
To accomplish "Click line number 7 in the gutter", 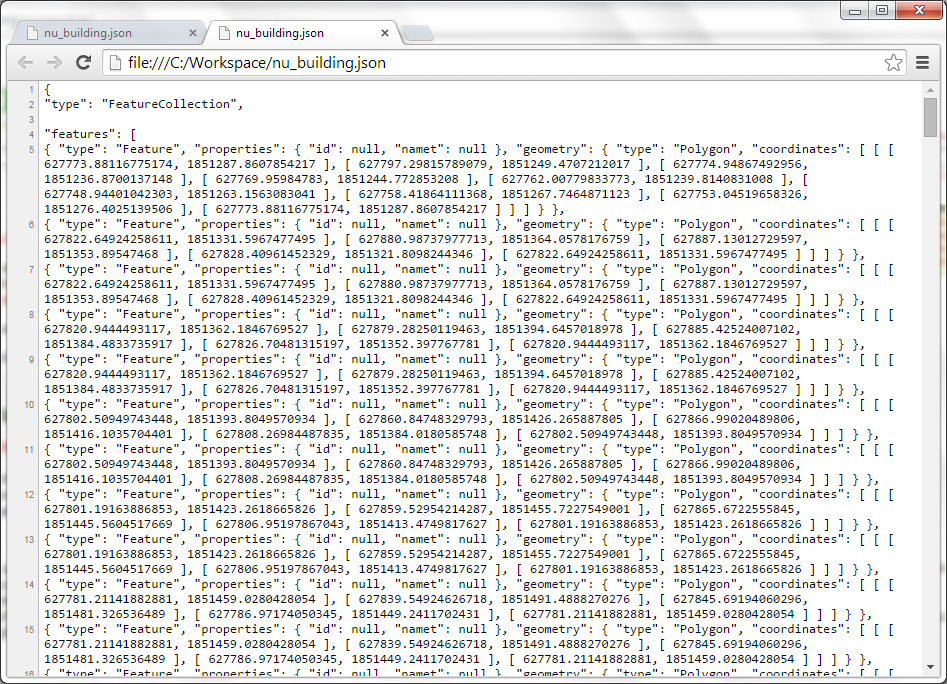I will [x=31, y=269].
